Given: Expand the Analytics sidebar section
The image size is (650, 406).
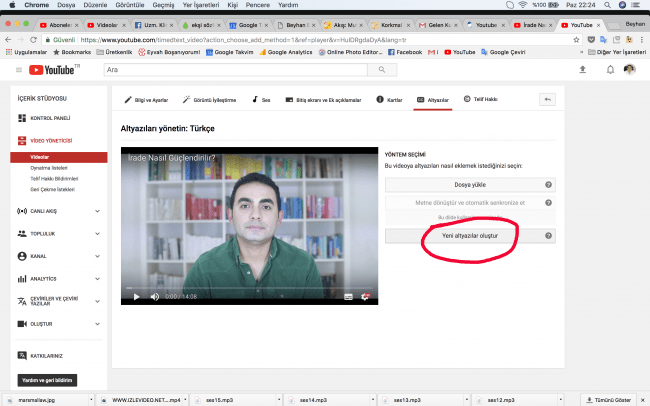Looking at the screenshot, I should tap(97, 279).
